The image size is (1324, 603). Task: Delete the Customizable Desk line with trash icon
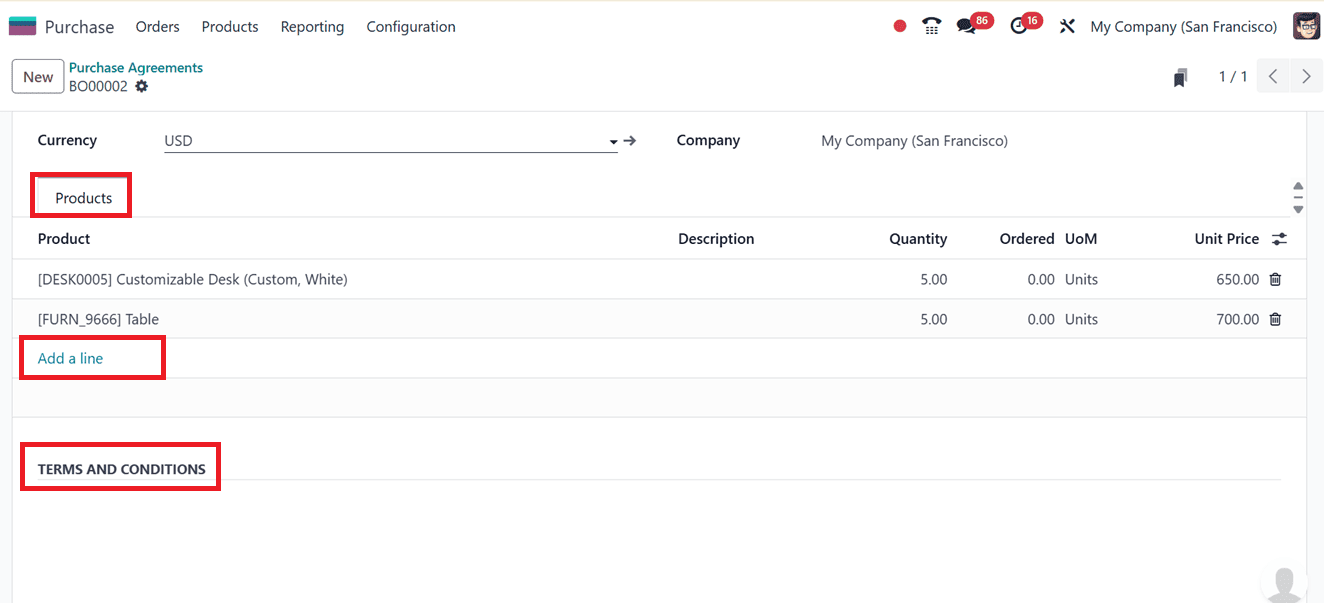coord(1274,279)
